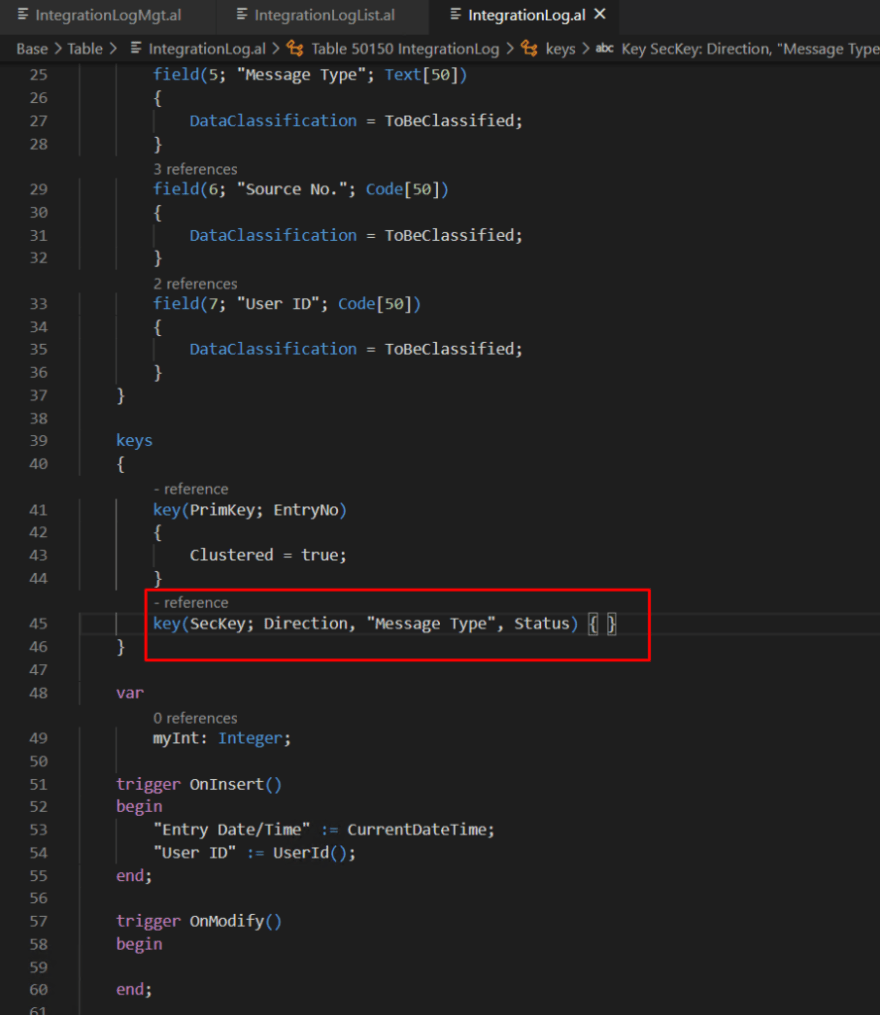Select the IntegrationLog.al tab
Screen dimensions: 880x1015
click(x=526, y=16)
